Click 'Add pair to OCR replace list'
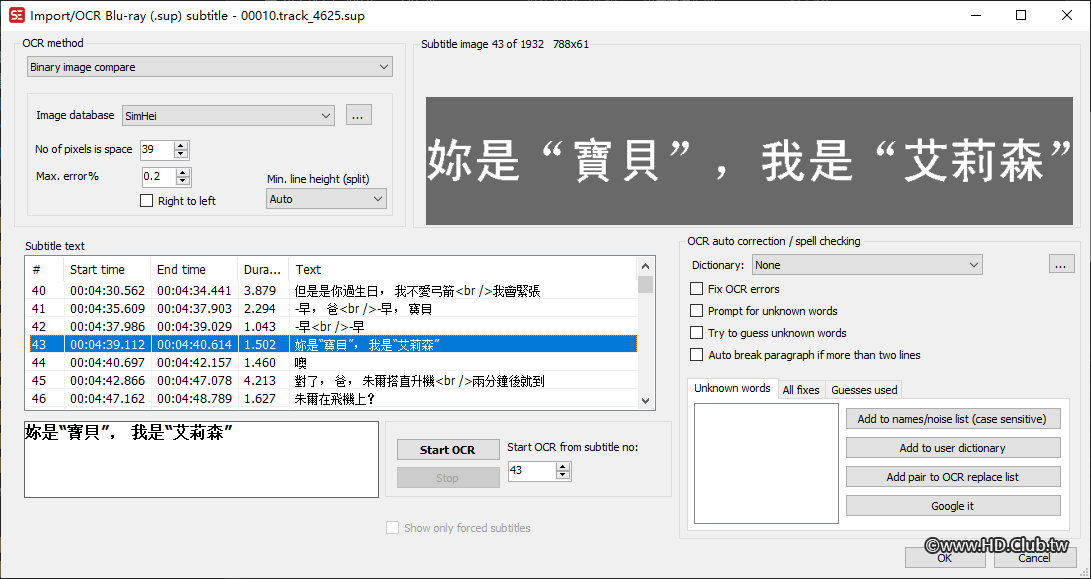The height and width of the screenshot is (579, 1091). click(952, 476)
